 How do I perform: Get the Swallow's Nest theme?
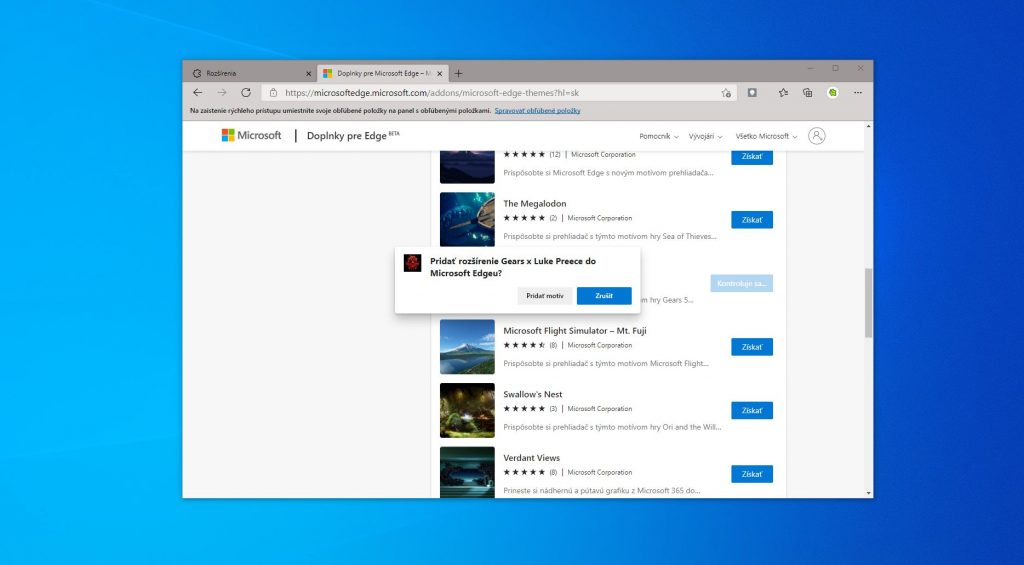pos(752,410)
